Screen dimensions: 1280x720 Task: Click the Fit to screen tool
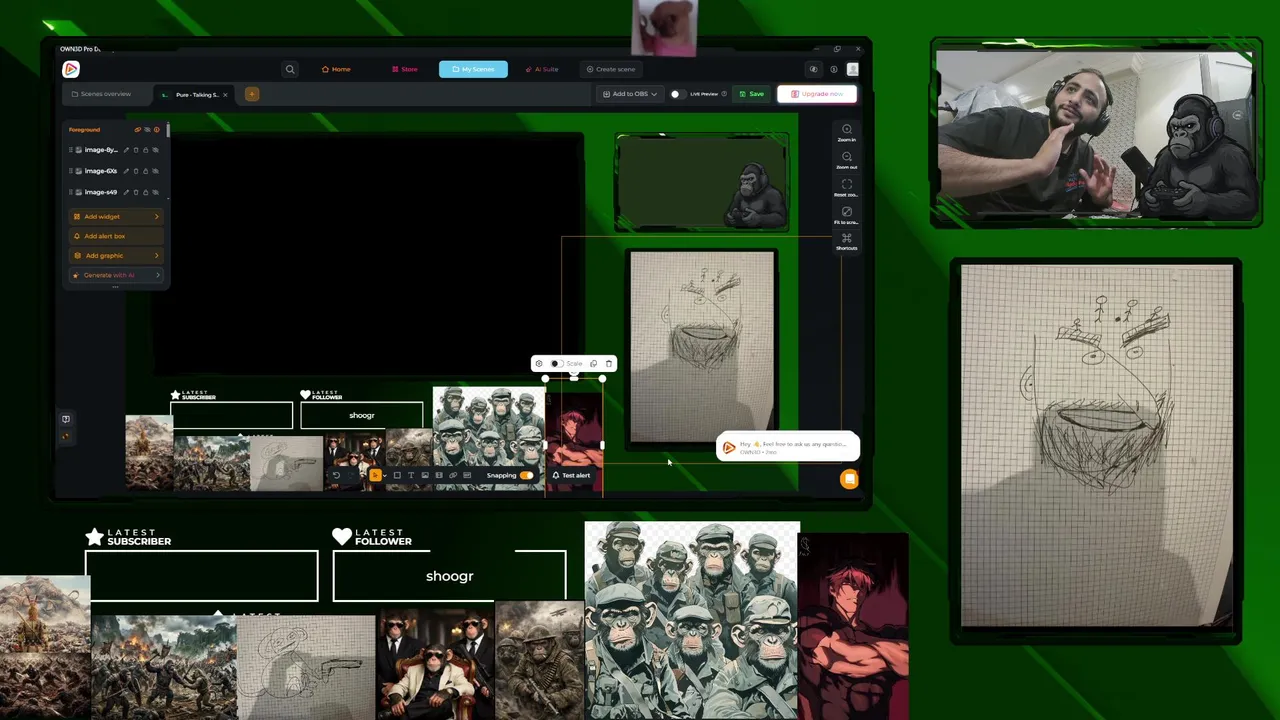[x=847, y=214]
